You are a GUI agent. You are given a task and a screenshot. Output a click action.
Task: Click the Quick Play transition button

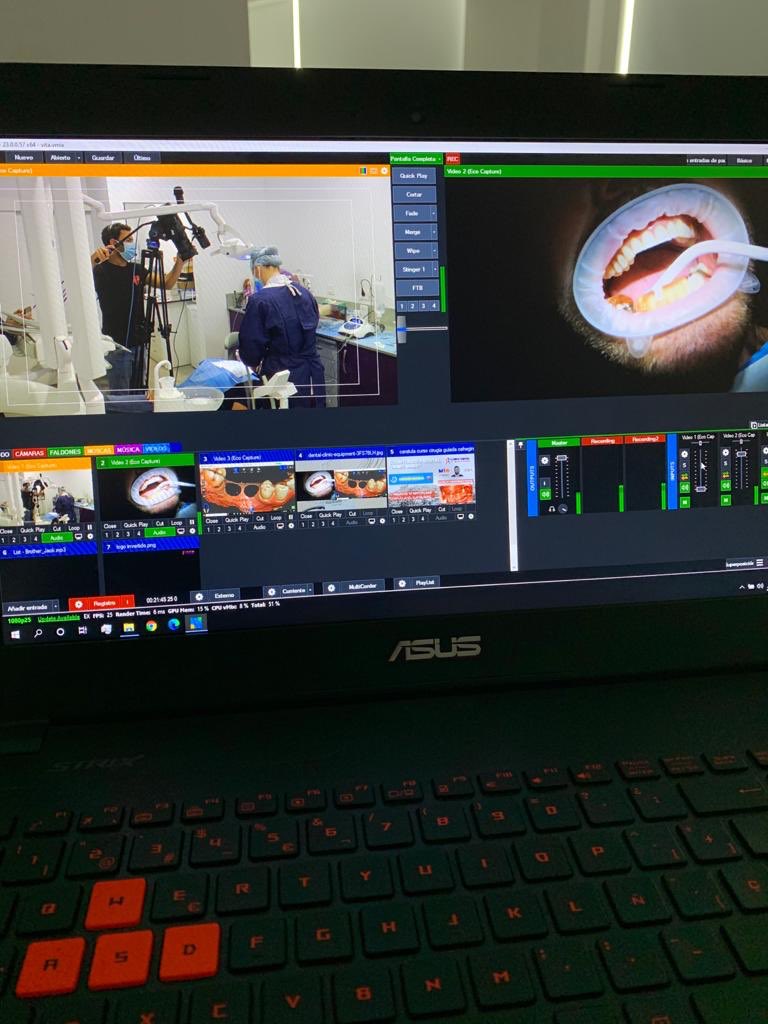414,176
